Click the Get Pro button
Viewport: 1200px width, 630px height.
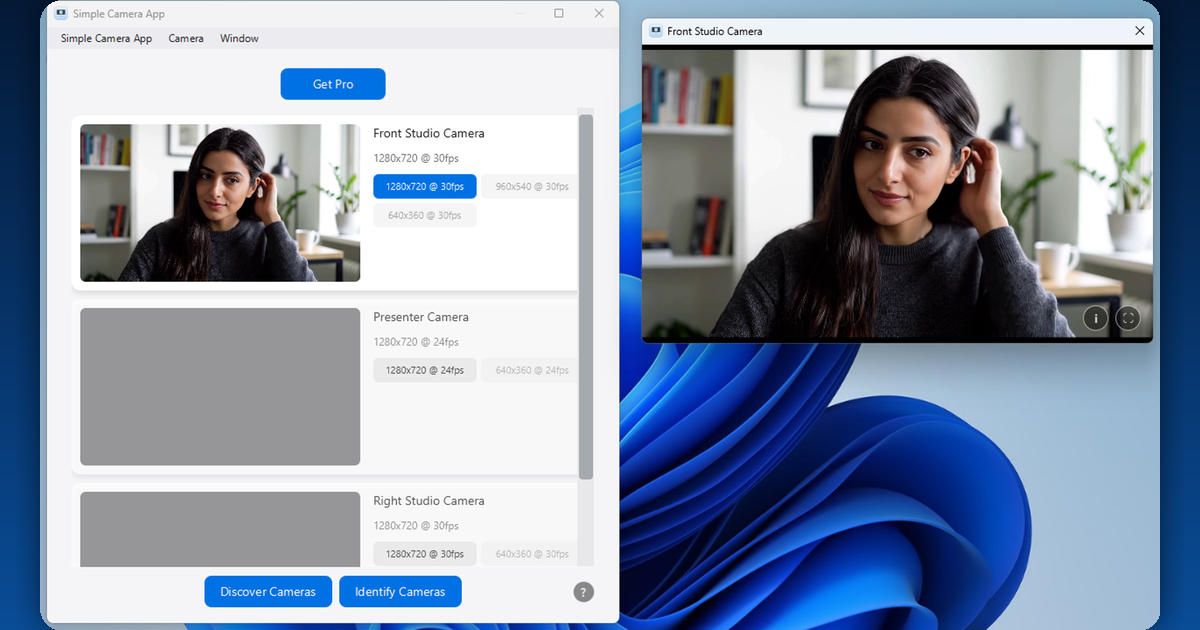[333, 84]
